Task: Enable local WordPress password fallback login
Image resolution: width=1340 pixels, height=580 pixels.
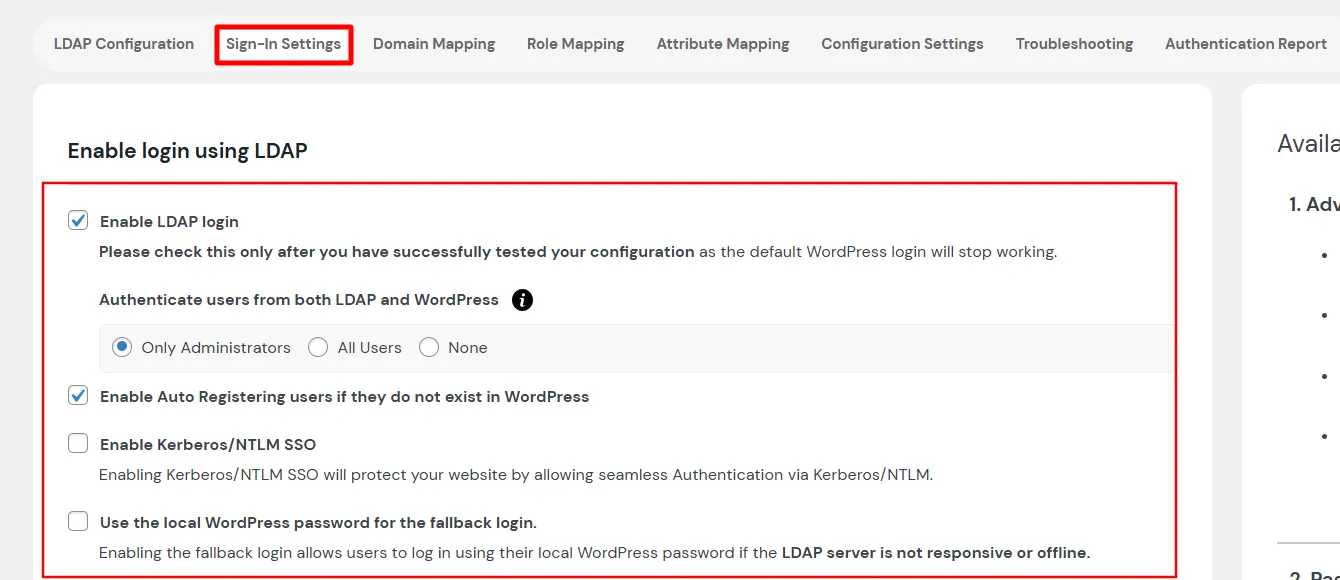Action: coord(77,520)
